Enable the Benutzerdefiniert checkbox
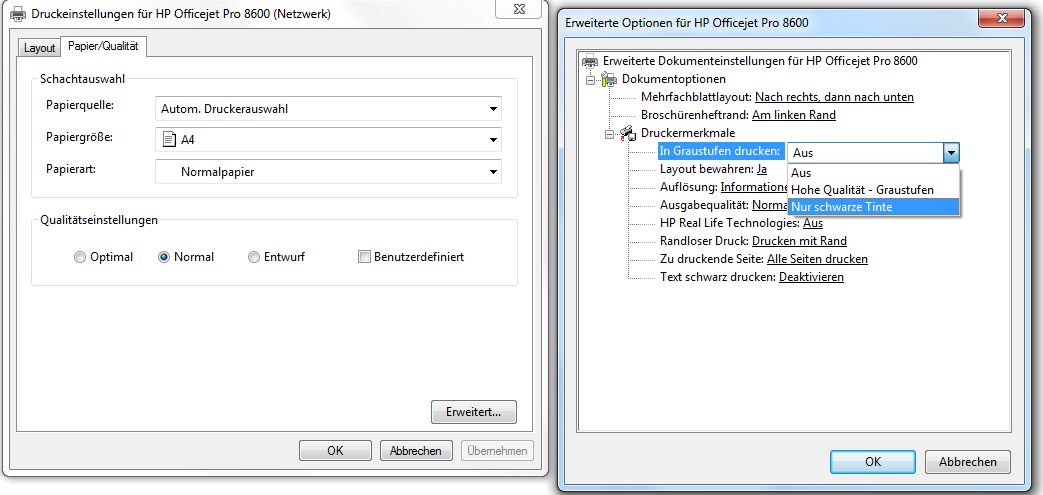Screen dimensions: 1043x495 click(364, 257)
